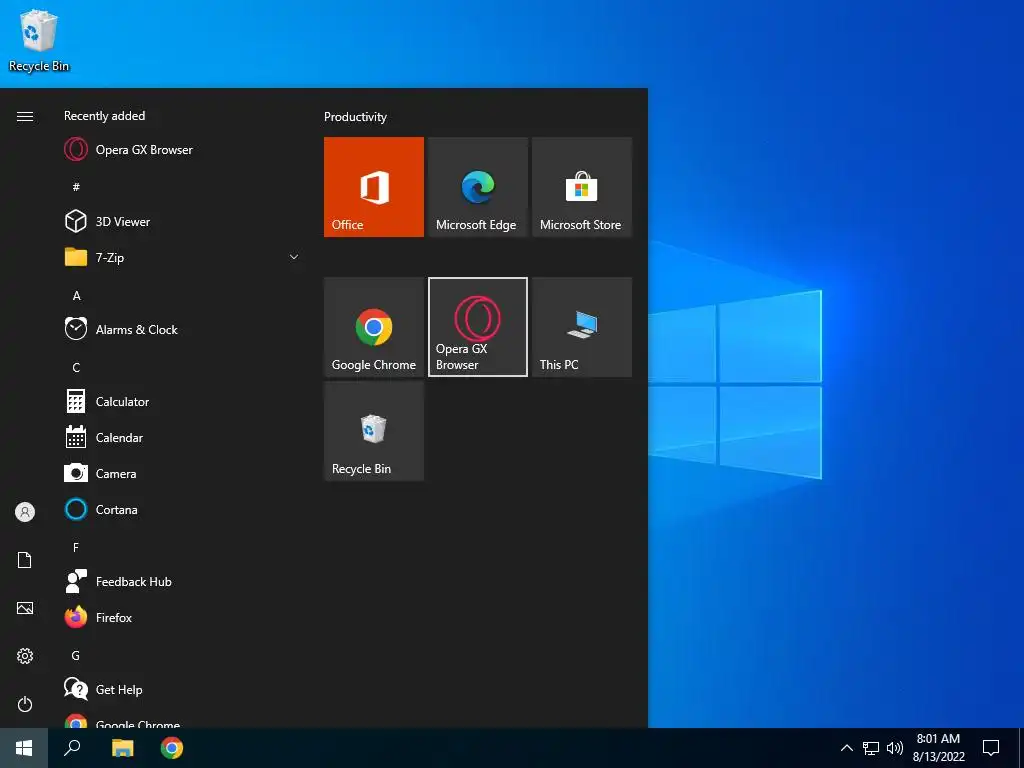Open the 7-Zip folder entry

[x=183, y=257]
